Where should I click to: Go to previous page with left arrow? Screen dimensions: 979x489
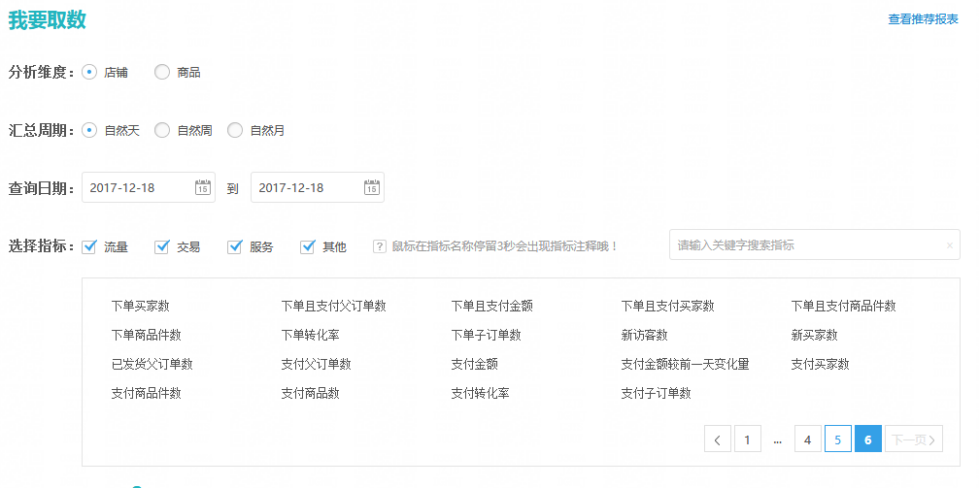click(x=717, y=439)
